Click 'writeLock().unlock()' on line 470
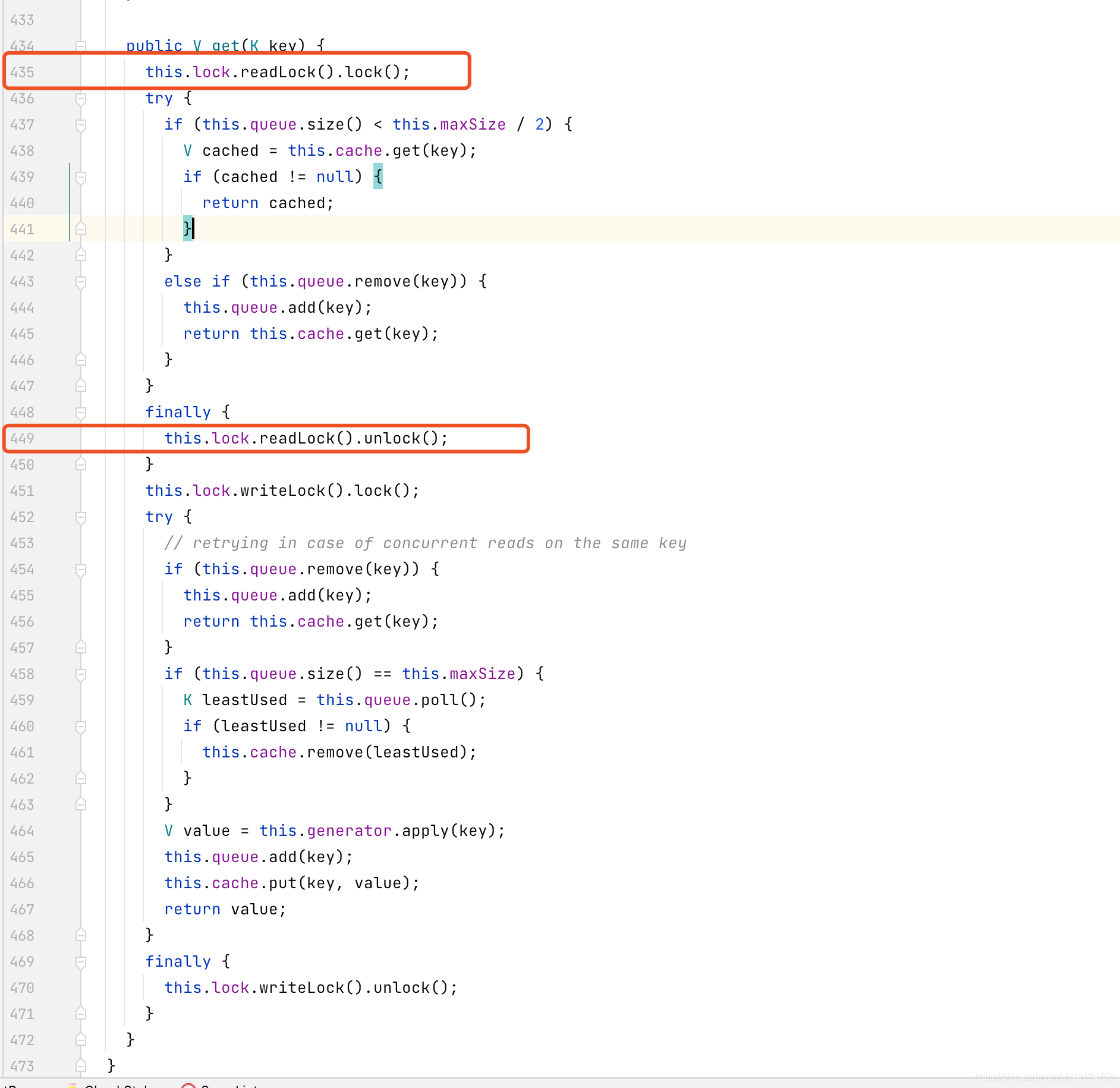 point(354,988)
